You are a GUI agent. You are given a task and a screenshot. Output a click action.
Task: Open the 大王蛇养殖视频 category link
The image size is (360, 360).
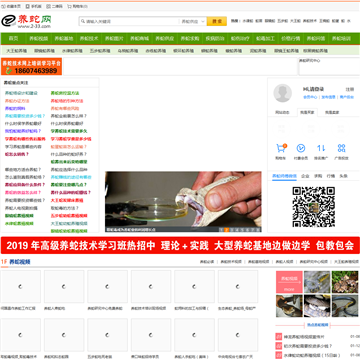(346, 262)
